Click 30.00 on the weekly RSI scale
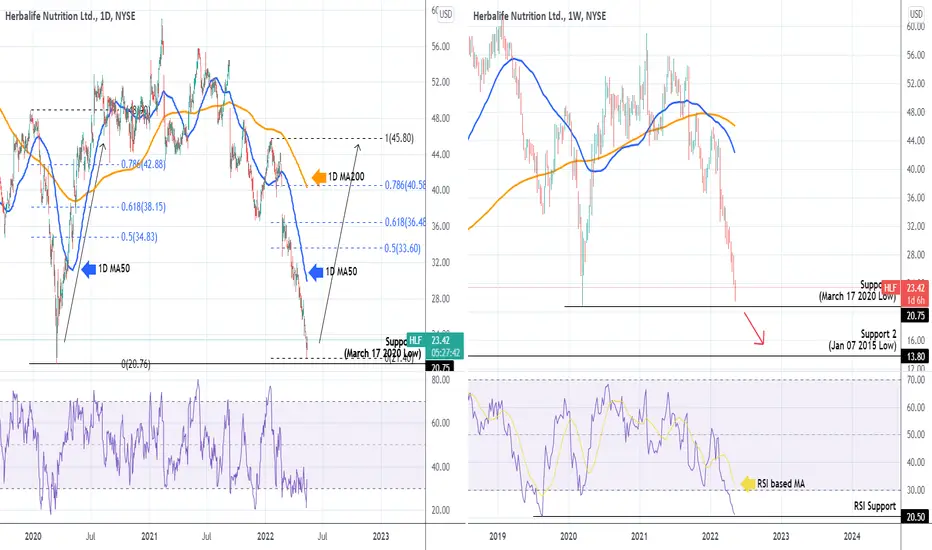The height and width of the screenshot is (550, 932). (x=916, y=490)
